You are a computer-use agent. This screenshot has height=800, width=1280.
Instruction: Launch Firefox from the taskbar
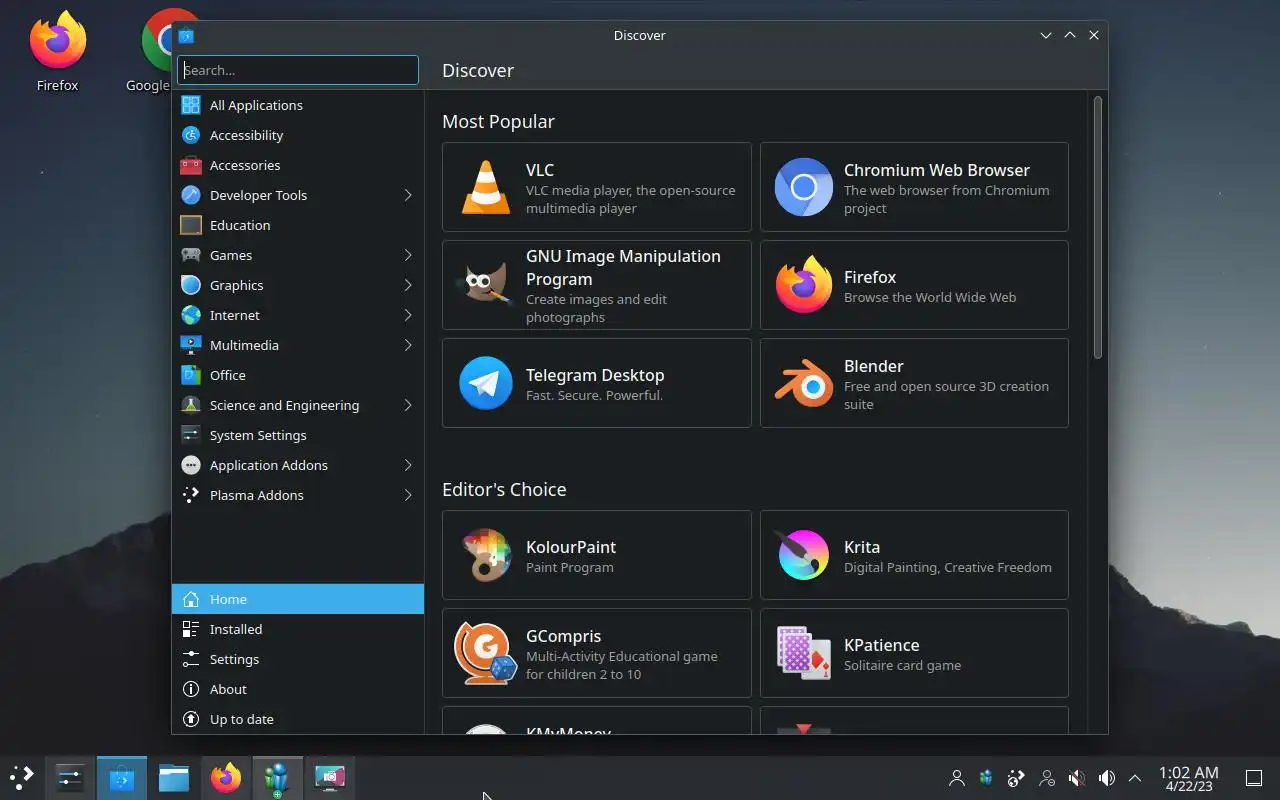click(226, 777)
